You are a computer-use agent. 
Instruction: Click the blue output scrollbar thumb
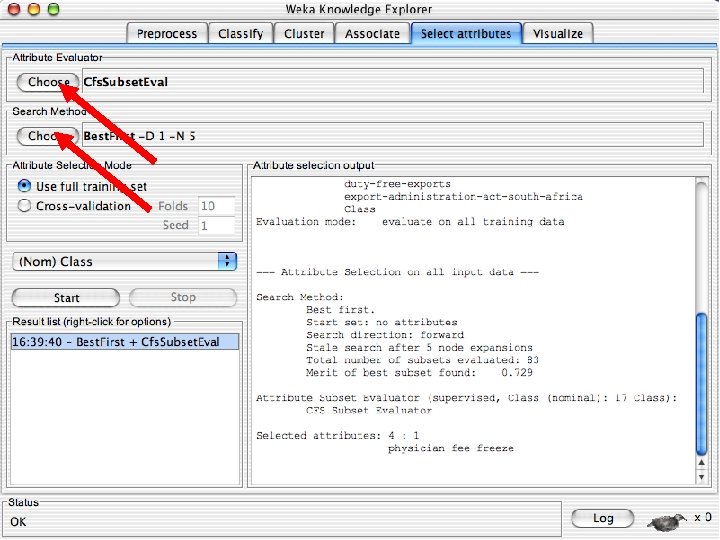(x=701, y=383)
